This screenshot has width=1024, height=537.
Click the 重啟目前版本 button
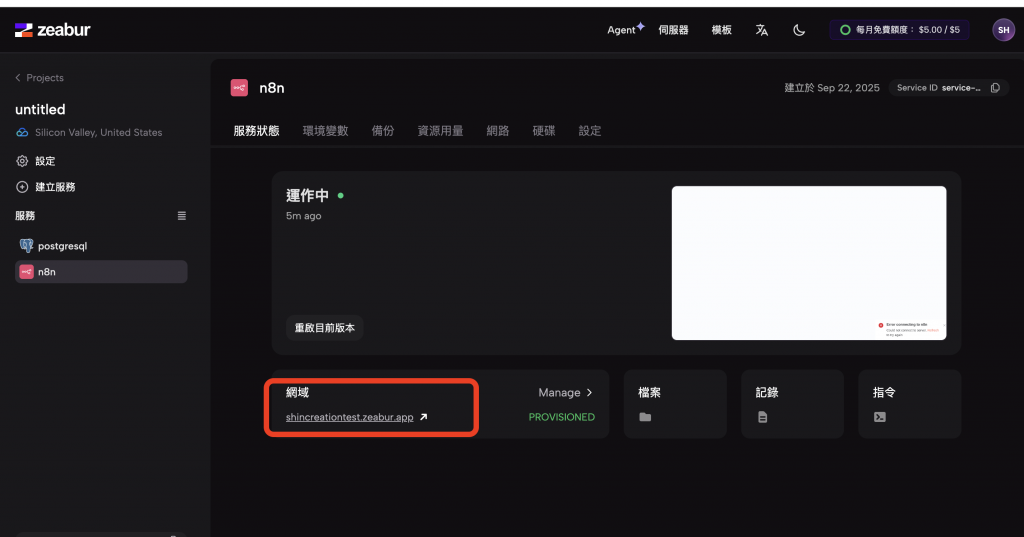pos(325,328)
